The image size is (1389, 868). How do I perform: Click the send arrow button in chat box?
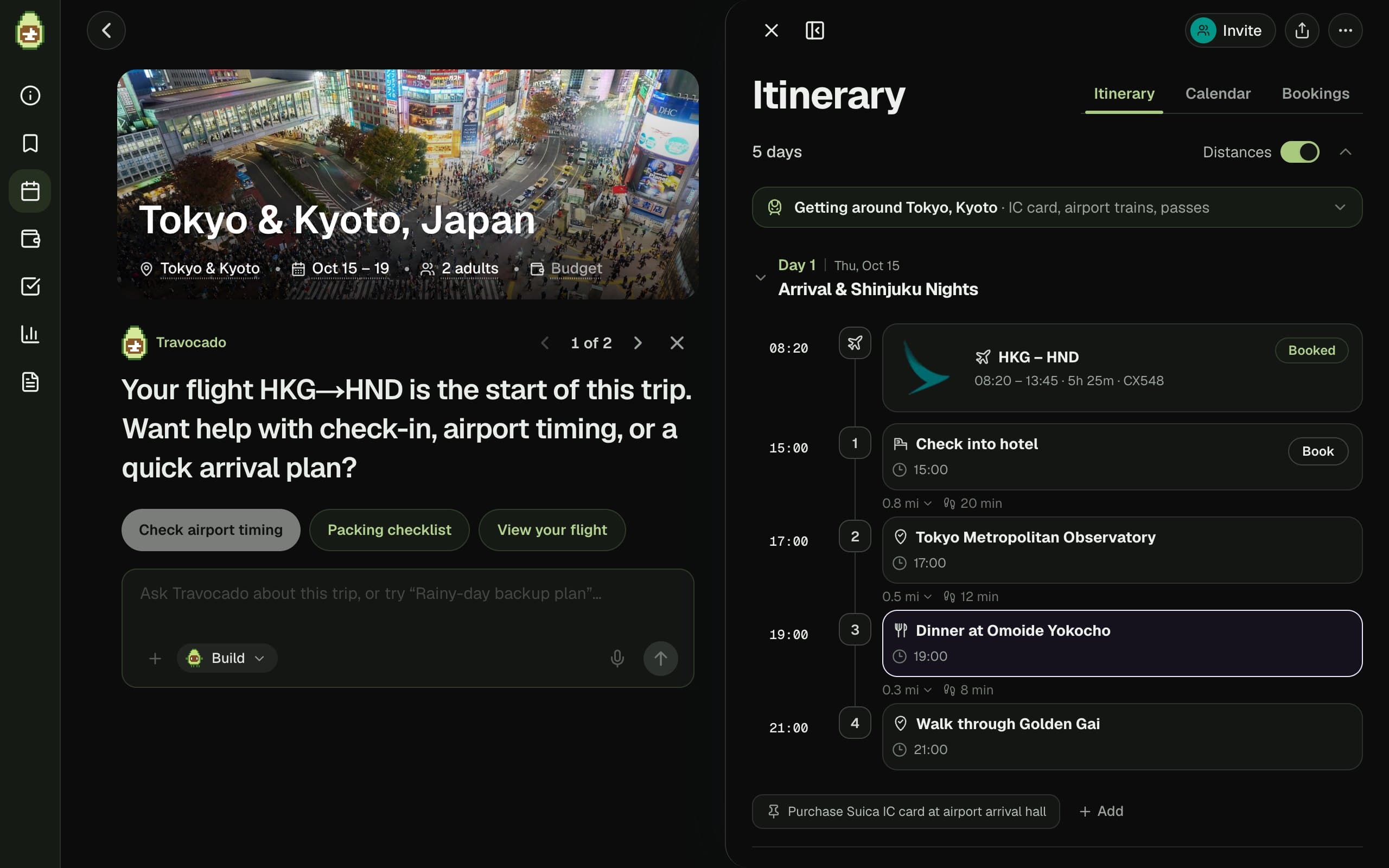pyautogui.click(x=660, y=658)
